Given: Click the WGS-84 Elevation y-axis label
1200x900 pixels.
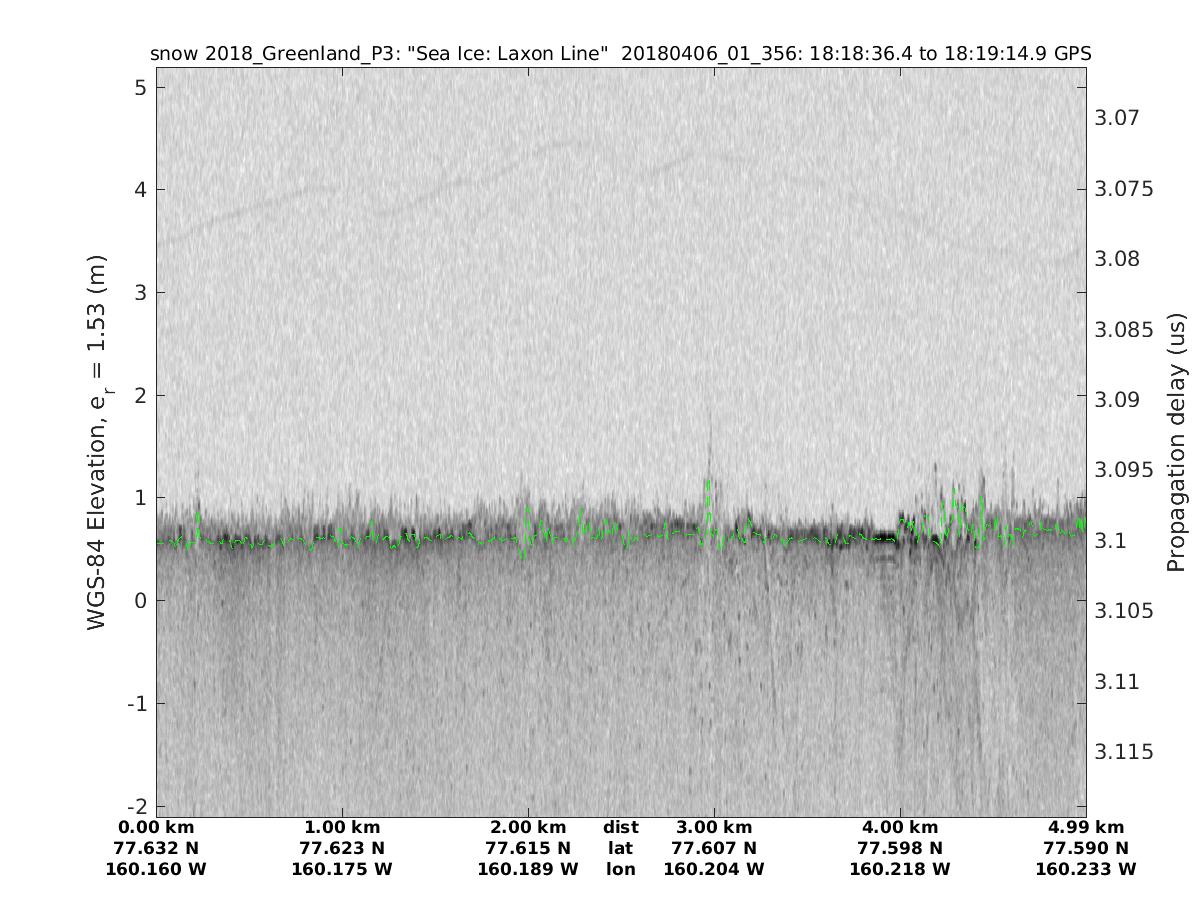Looking at the screenshot, I should coord(97,442).
